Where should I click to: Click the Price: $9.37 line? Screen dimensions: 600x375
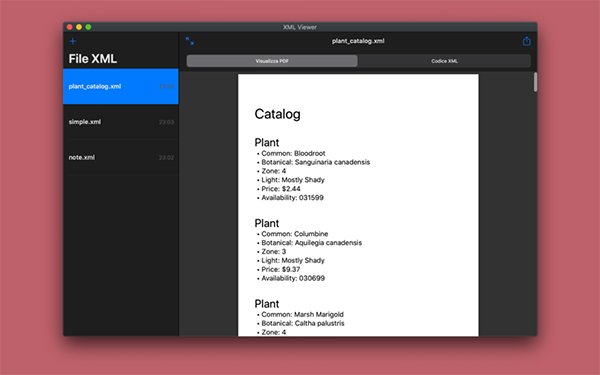coord(280,269)
